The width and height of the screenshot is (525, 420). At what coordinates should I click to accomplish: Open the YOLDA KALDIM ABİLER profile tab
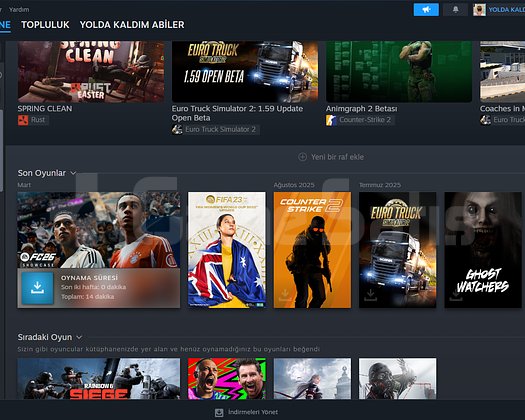(x=132, y=25)
